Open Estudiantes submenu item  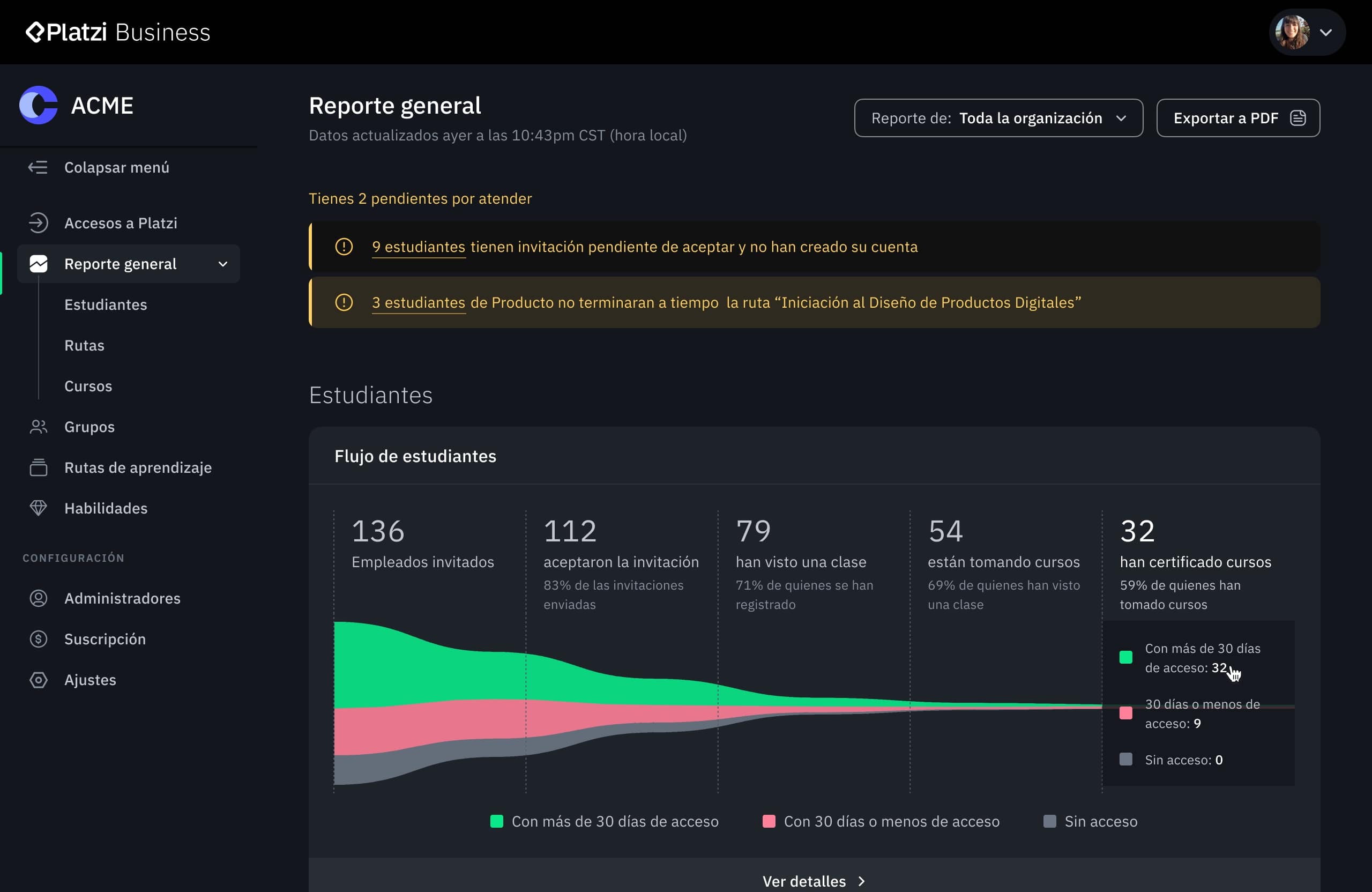point(106,304)
